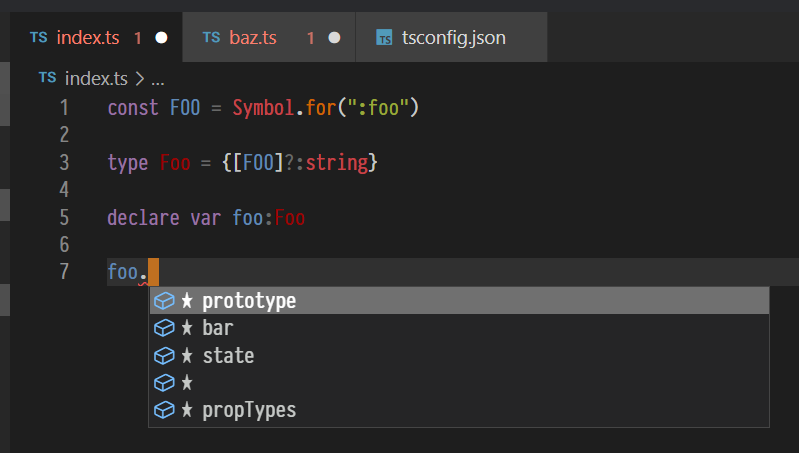
Task: Click the foo identifier on line 7
Action: point(123,272)
